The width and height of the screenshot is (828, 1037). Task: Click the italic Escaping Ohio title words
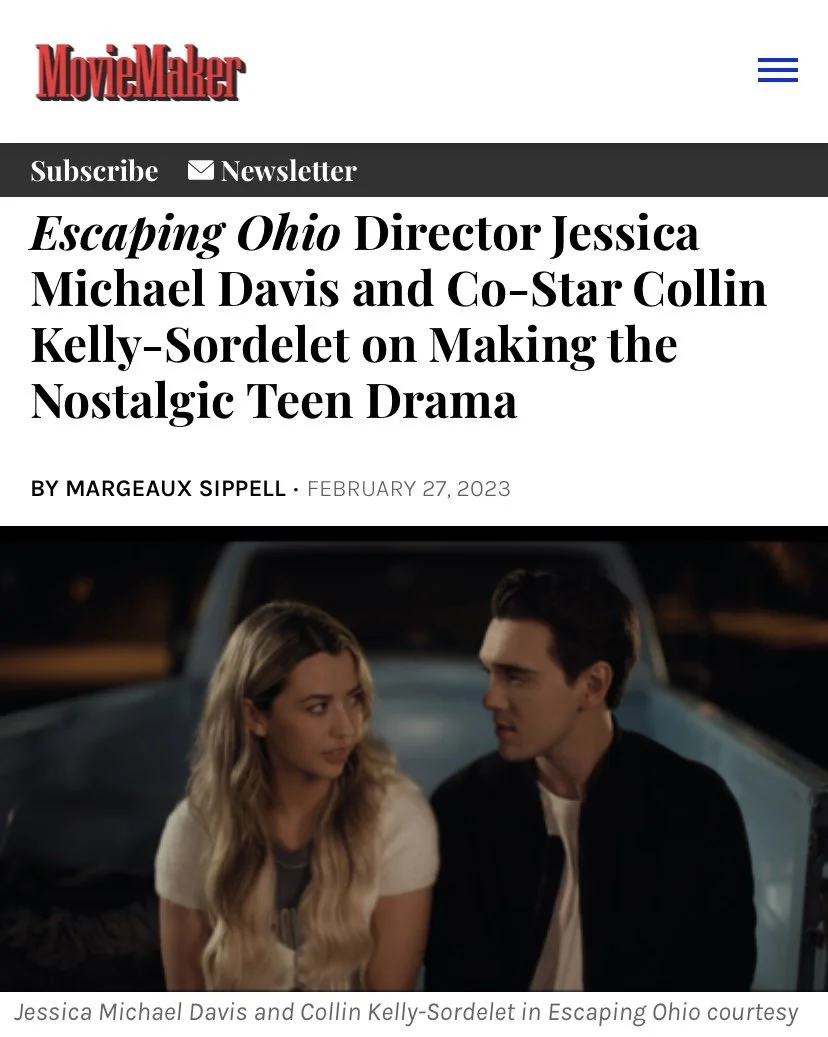click(x=185, y=235)
